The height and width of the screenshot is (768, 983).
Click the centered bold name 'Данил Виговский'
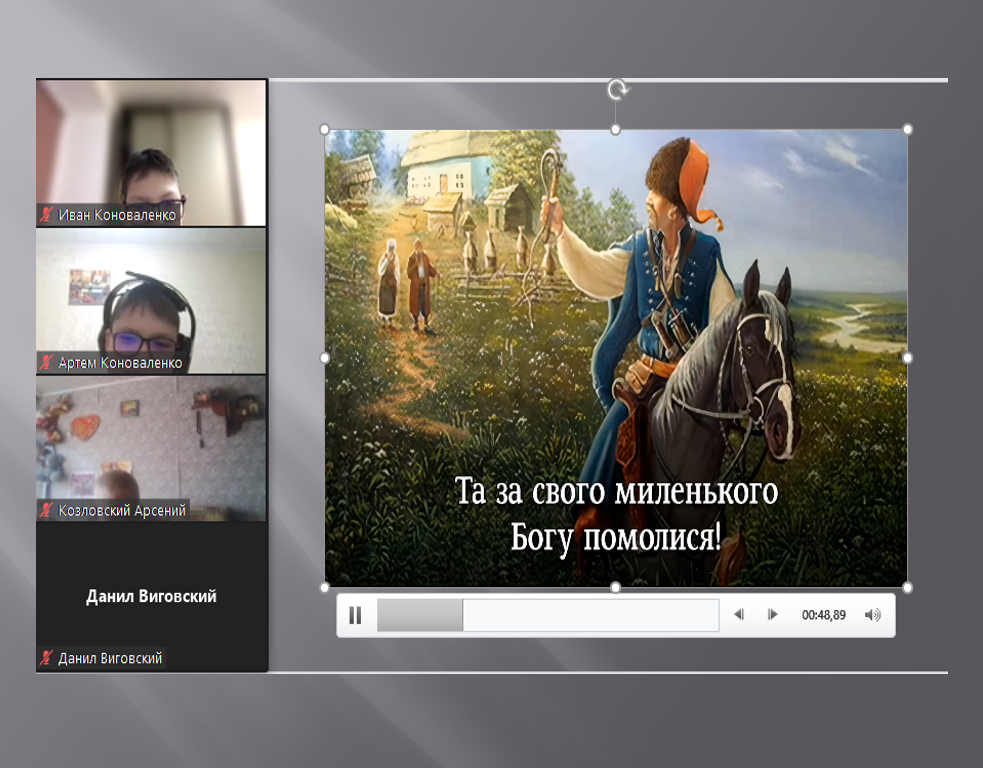pyautogui.click(x=151, y=596)
